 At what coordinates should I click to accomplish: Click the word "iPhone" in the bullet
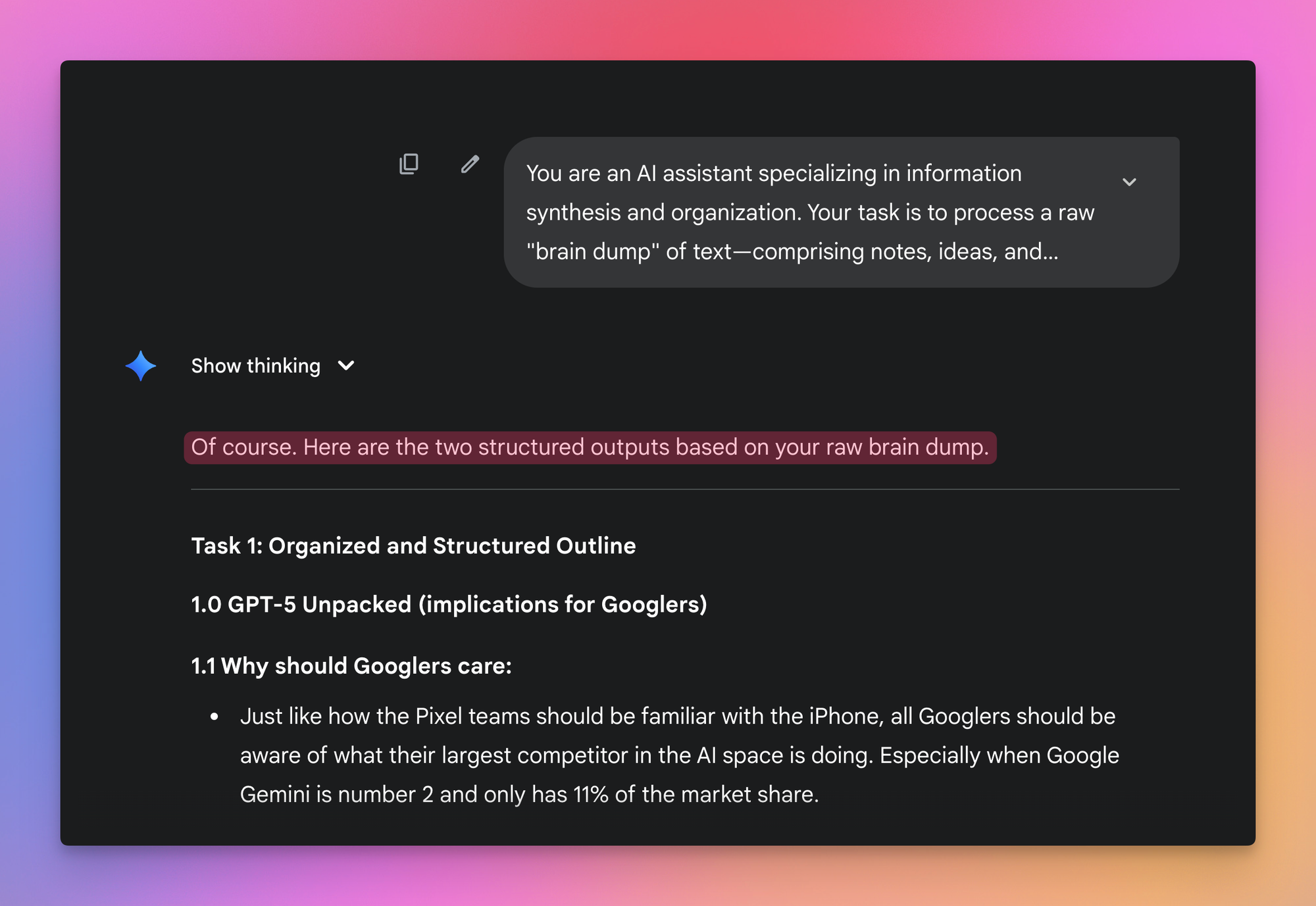coord(846,716)
